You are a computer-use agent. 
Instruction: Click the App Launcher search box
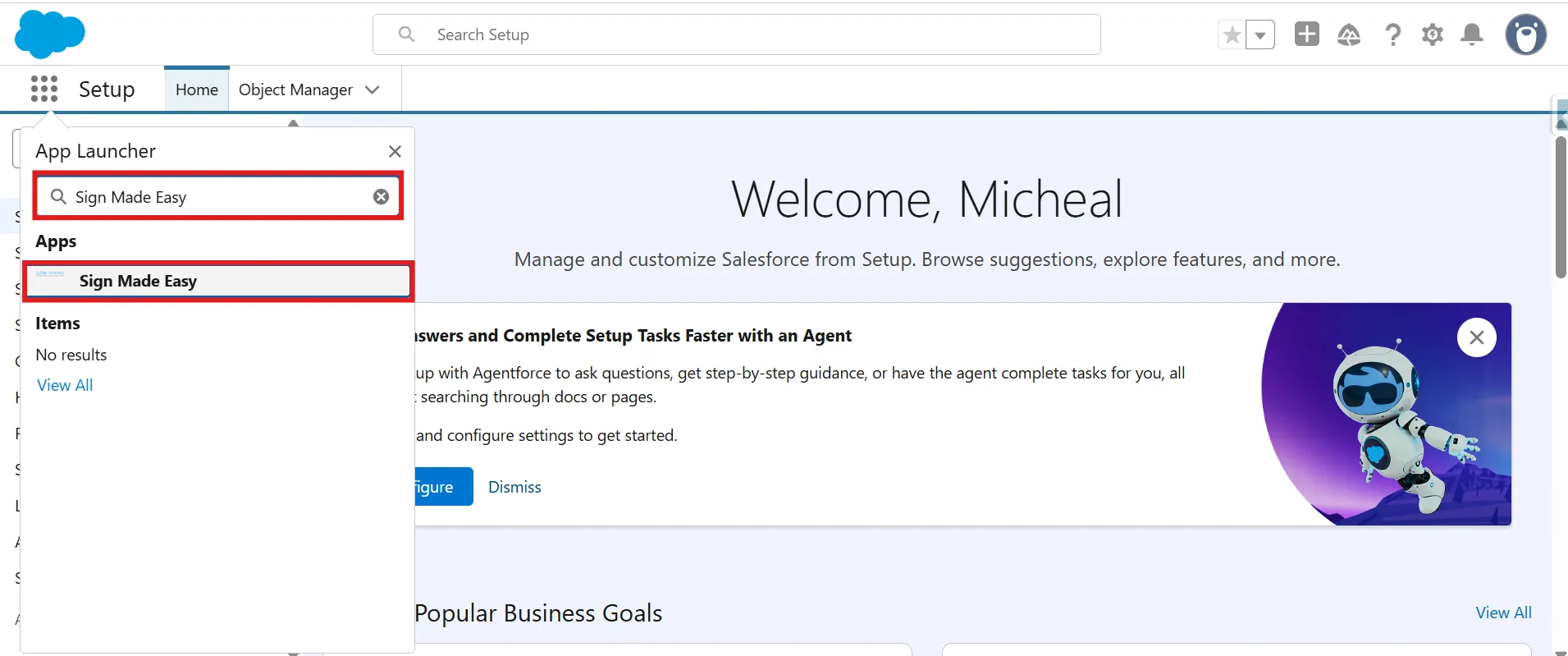coord(217,196)
